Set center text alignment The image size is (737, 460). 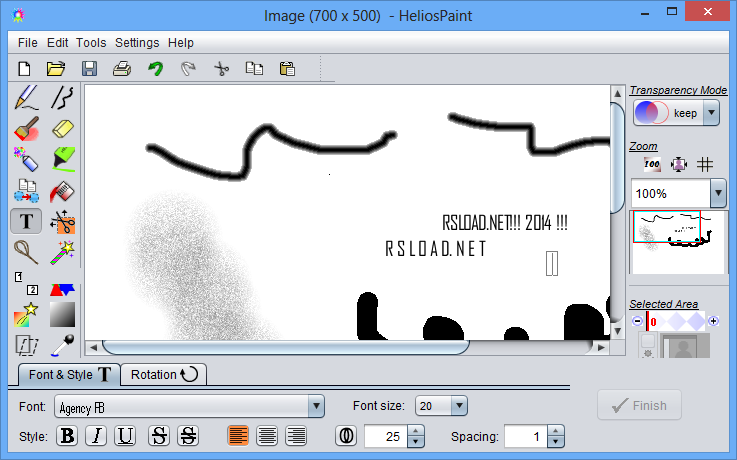267,436
